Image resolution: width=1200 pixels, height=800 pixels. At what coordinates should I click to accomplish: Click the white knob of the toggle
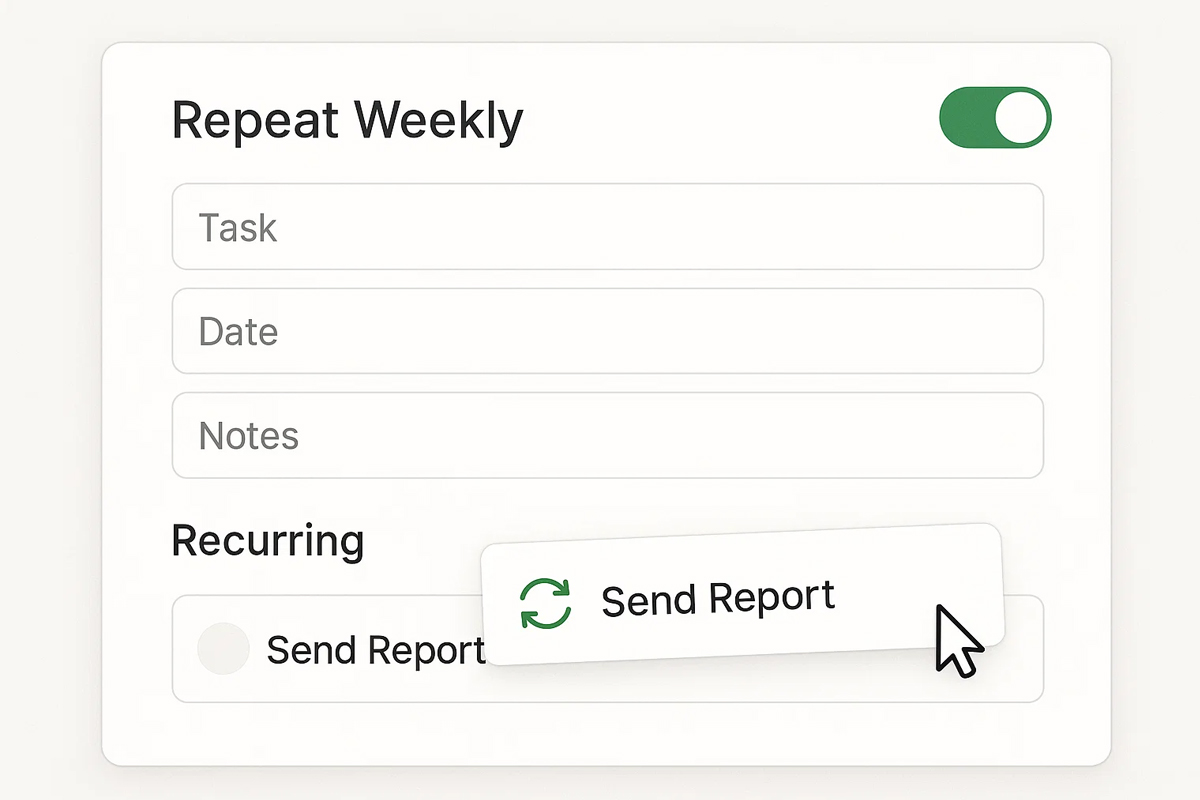pyautogui.click(x=1020, y=118)
